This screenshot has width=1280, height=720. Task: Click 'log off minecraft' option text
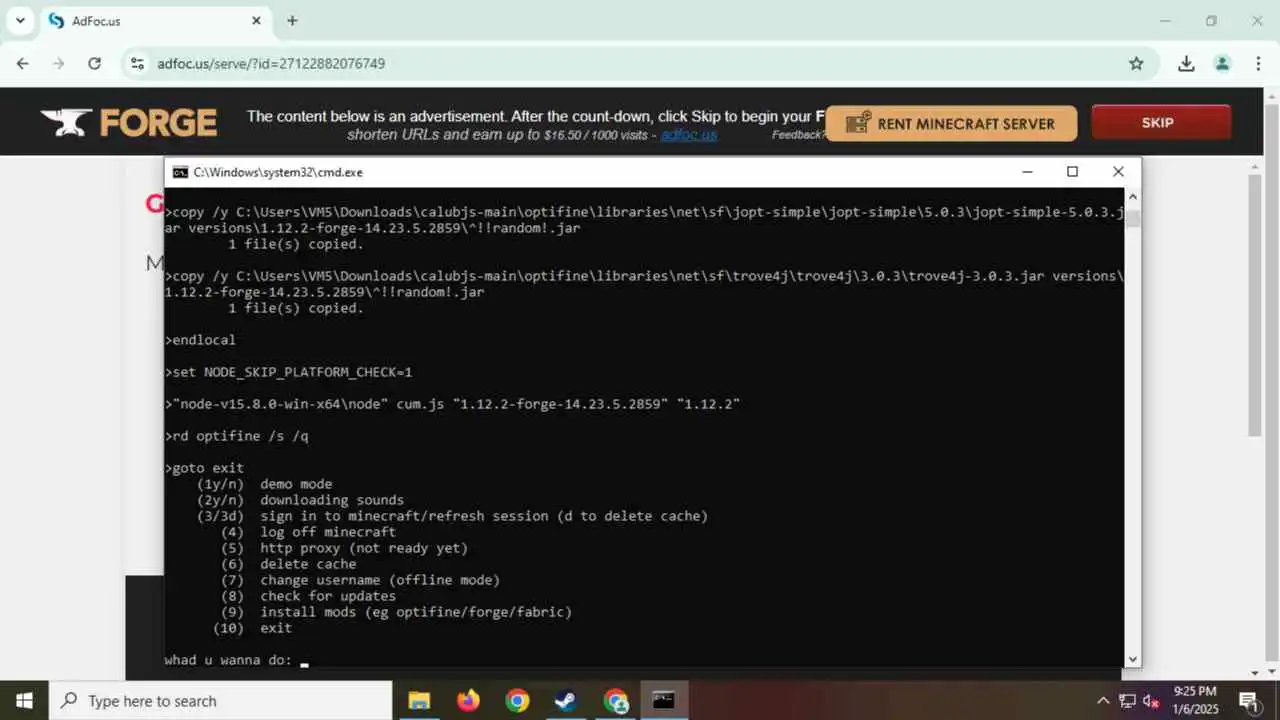pos(328,532)
